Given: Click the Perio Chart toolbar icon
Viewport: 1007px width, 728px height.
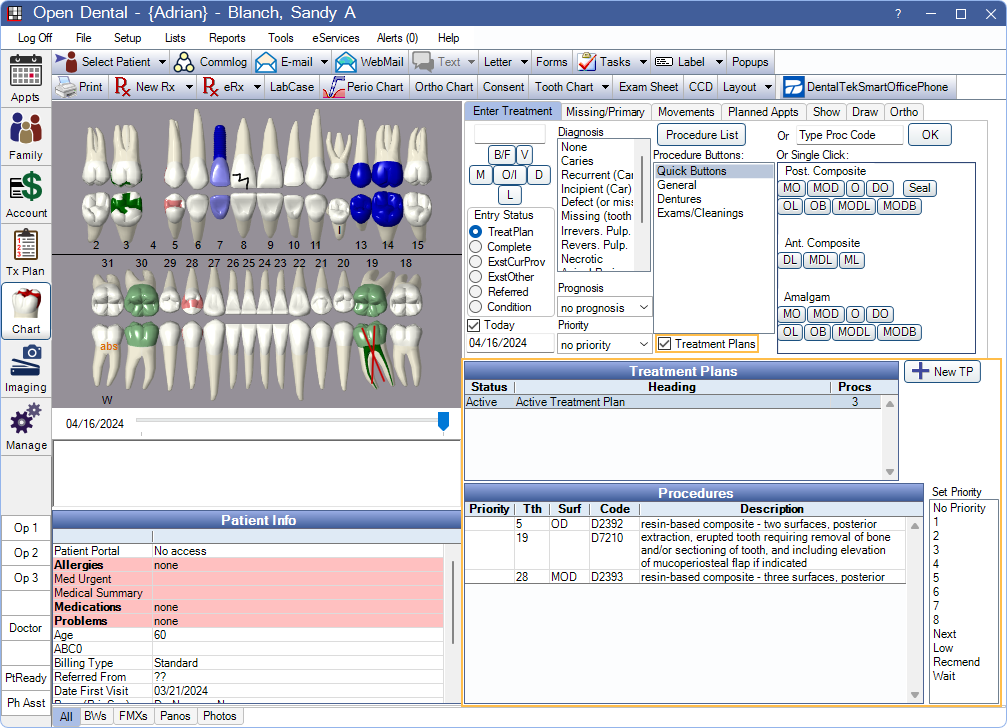Looking at the screenshot, I should click(x=364, y=87).
